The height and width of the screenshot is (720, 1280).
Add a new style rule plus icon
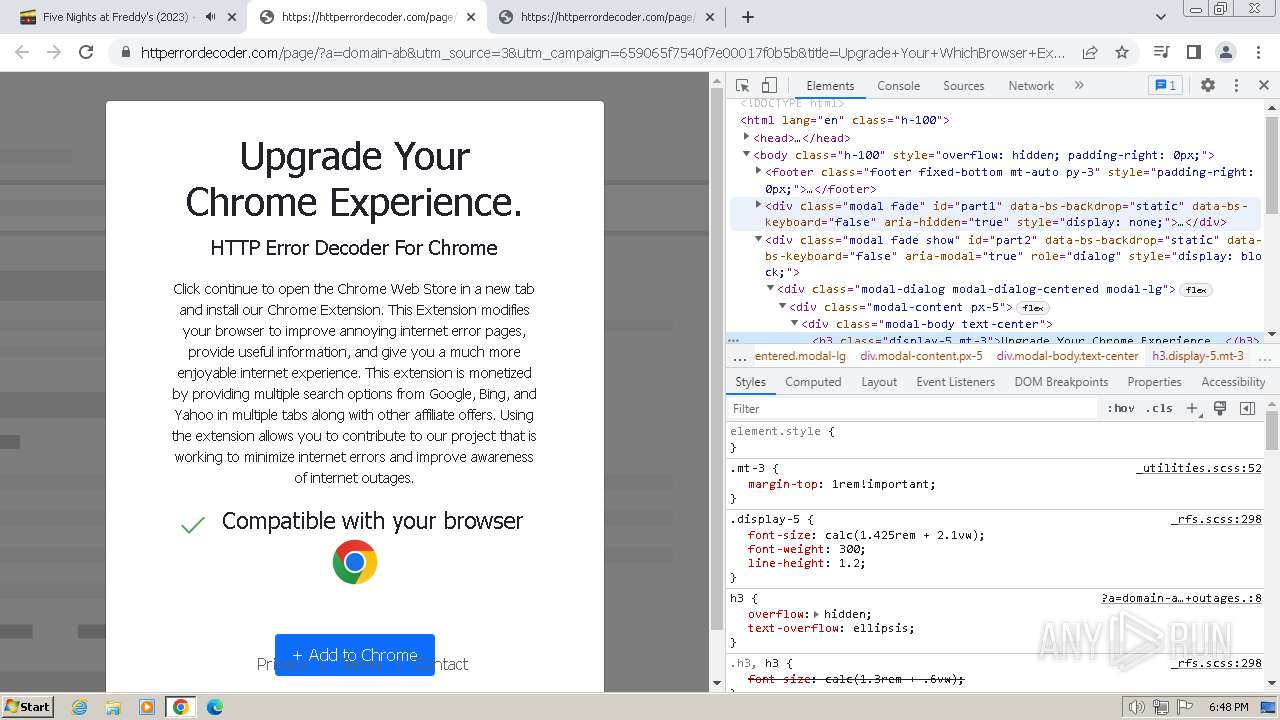point(1192,408)
